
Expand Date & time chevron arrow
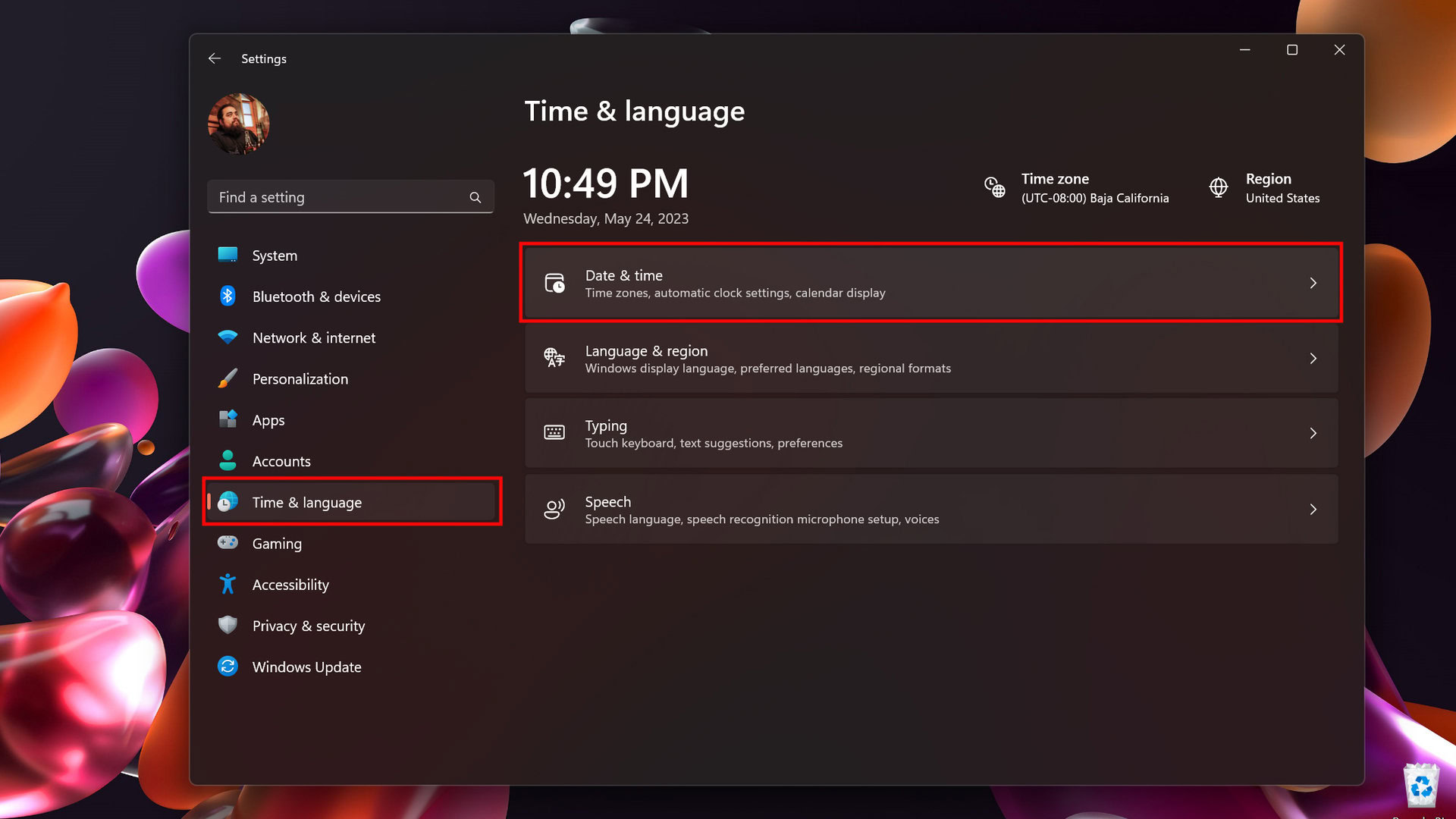coord(1313,283)
